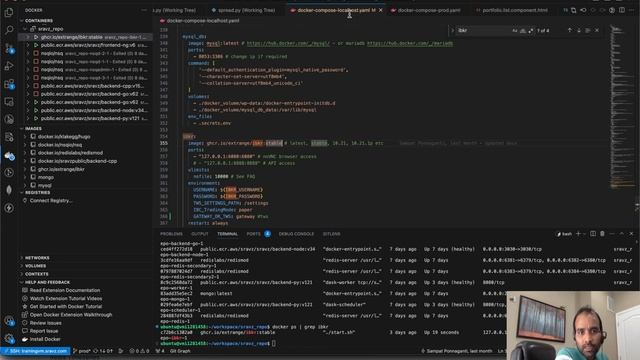This screenshot has height=360, width=640.
Task: Open editor More Actions ellipsis
Action: click(631, 10)
